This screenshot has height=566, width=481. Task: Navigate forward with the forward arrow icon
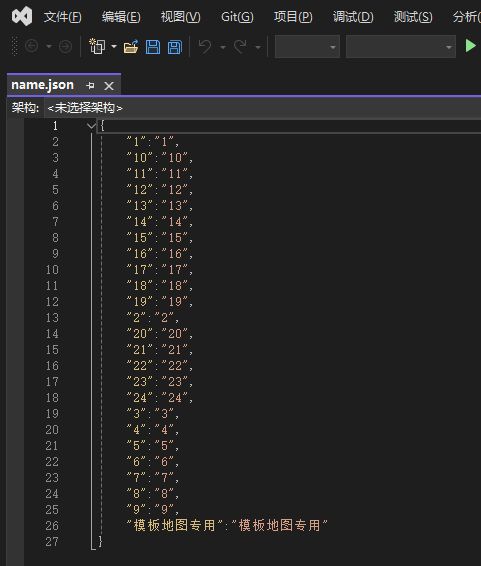[x=65, y=46]
